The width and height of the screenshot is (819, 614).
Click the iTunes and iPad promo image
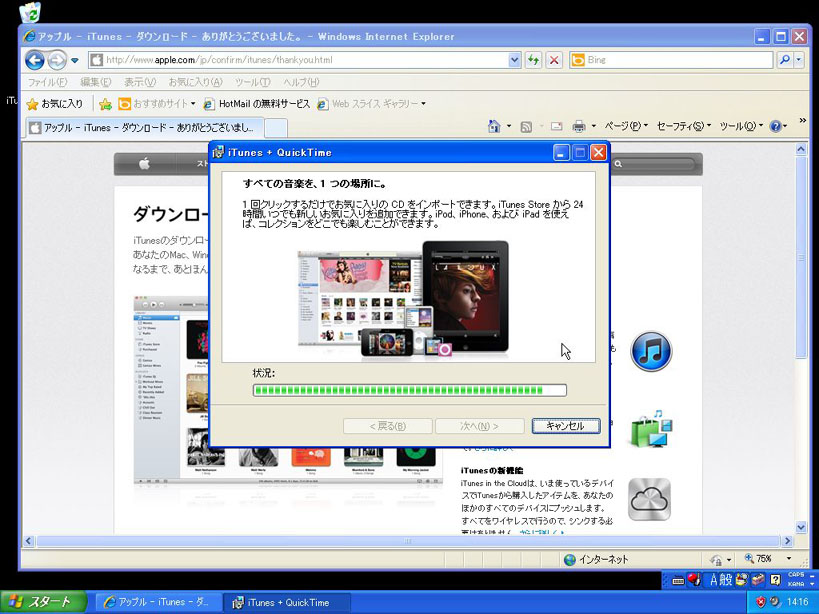coord(403,300)
